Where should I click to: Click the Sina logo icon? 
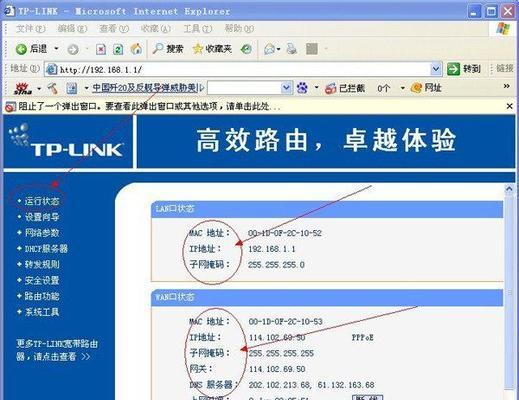pos(23,88)
